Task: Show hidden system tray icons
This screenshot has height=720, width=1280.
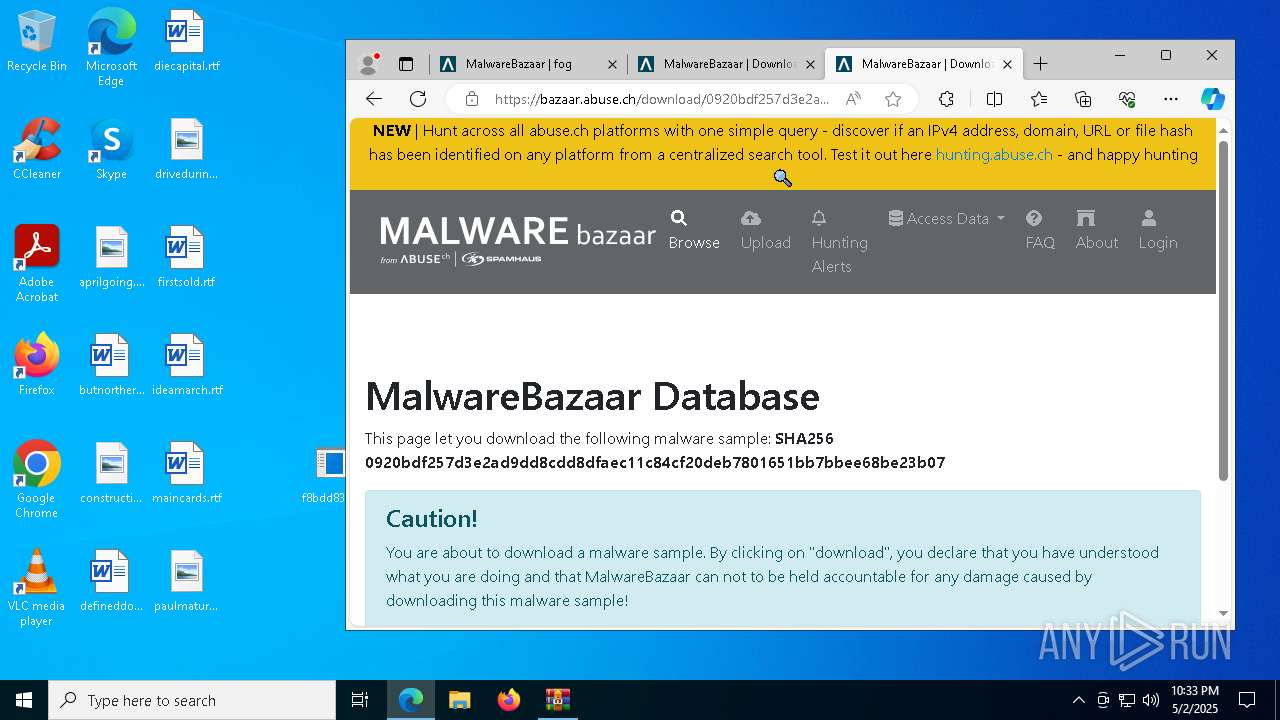Action: click(1078, 700)
